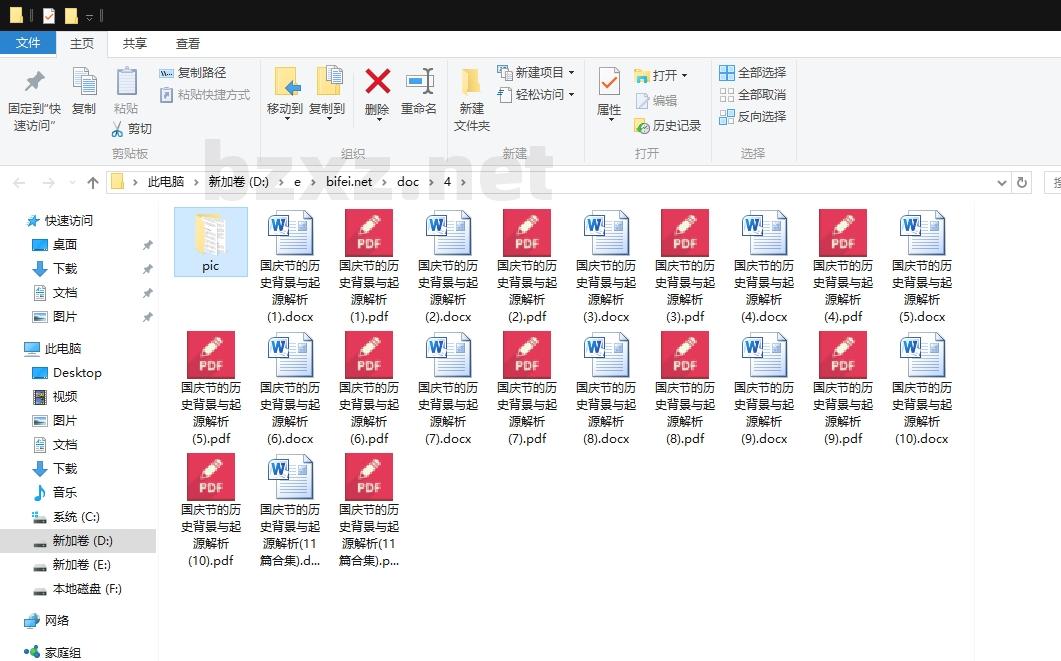
Task: Open the View (查看) ribbon tab
Action: (x=188, y=43)
